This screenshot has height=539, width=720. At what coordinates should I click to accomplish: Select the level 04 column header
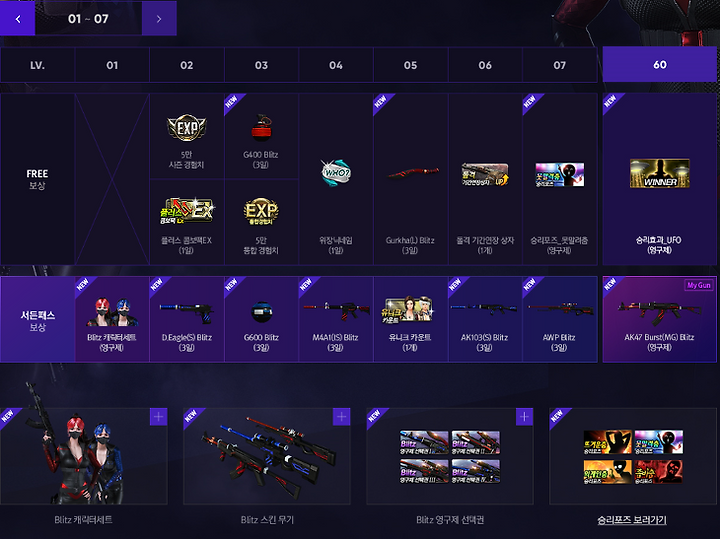(x=336, y=65)
